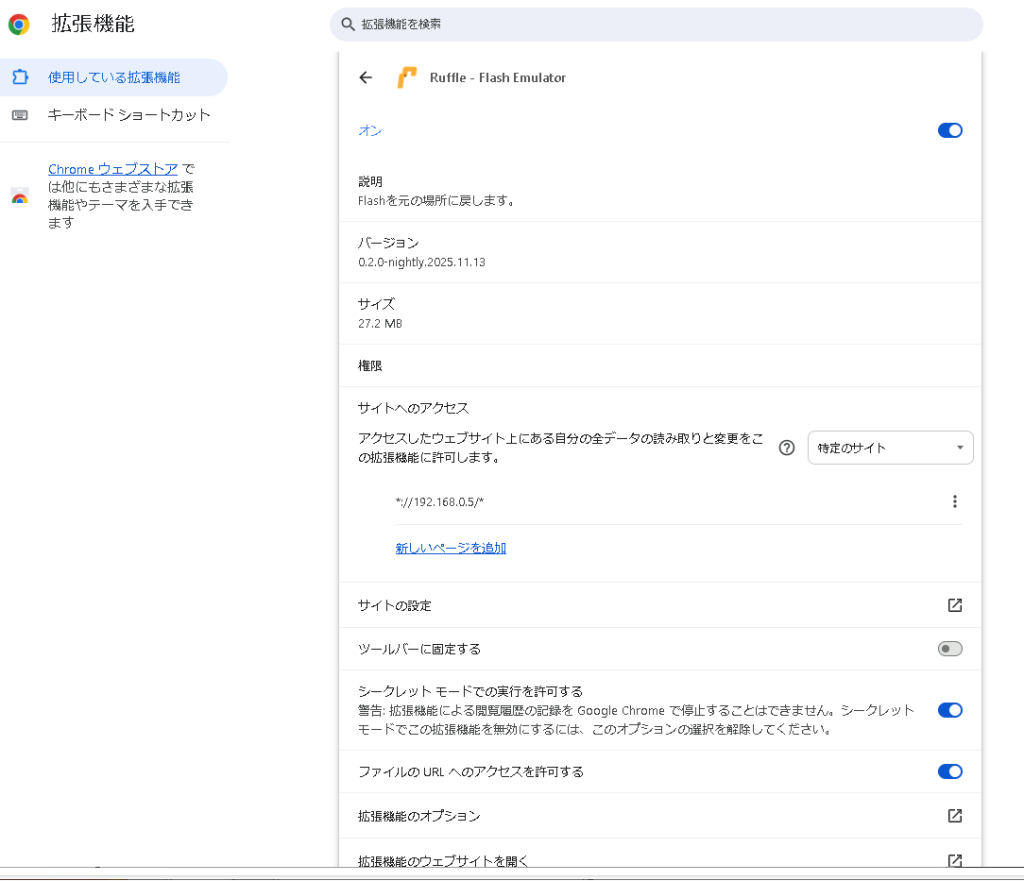Open キーボード ショートカット in sidebar
The image size is (1024, 881).
129,115
